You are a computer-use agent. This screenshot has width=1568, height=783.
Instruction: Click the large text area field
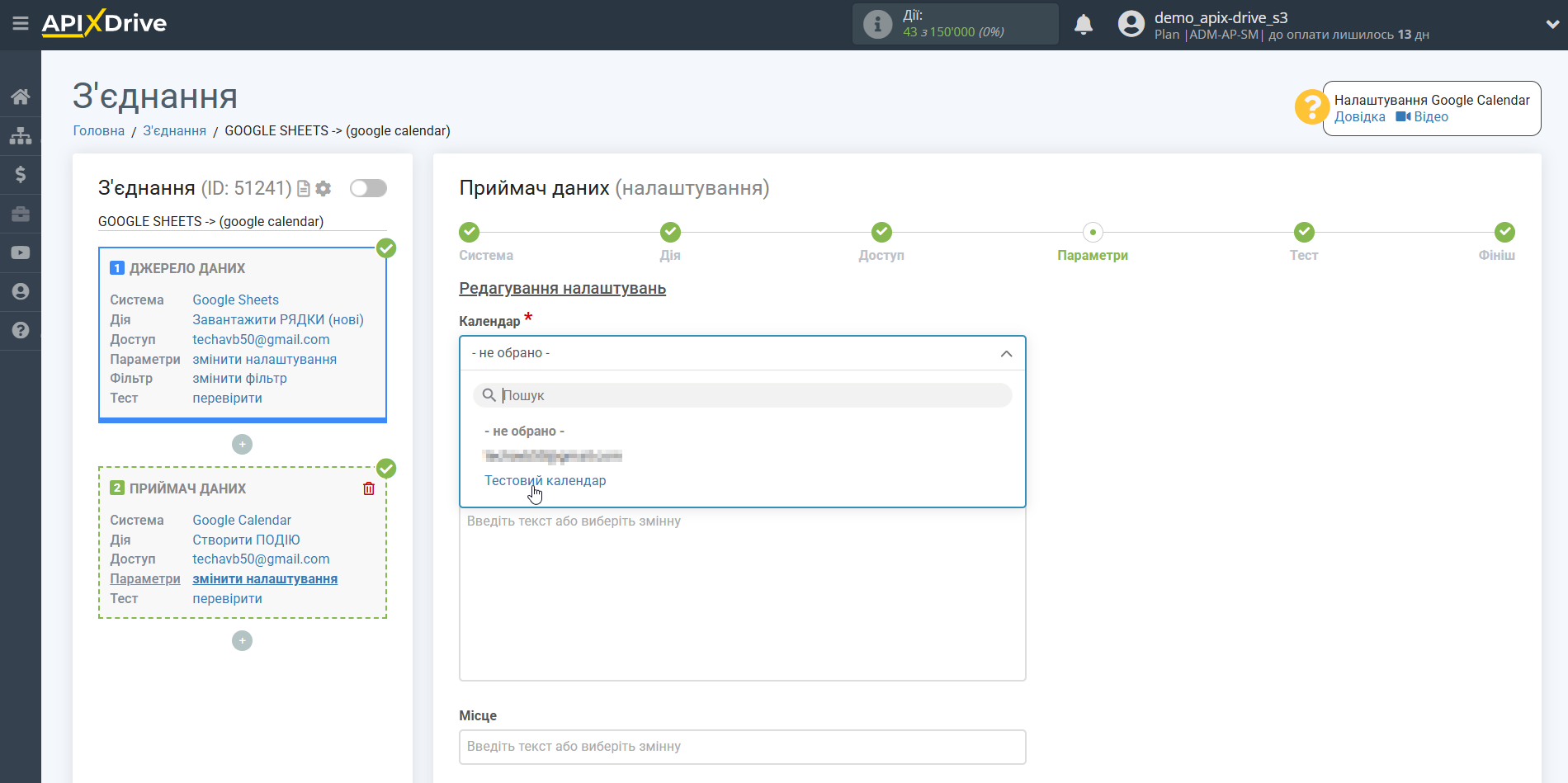click(742, 594)
